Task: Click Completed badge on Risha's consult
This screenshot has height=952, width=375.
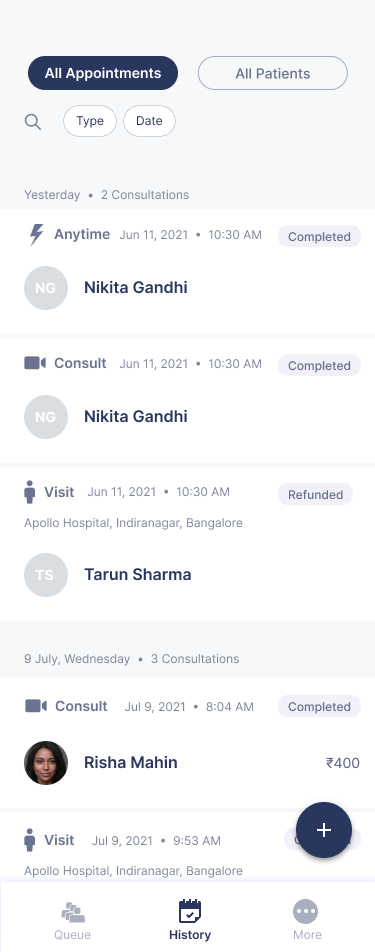Action: pos(319,707)
